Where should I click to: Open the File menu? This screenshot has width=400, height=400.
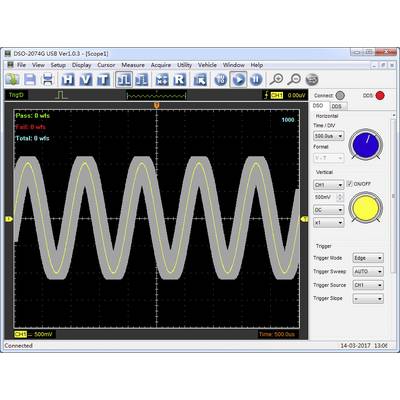(21, 65)
